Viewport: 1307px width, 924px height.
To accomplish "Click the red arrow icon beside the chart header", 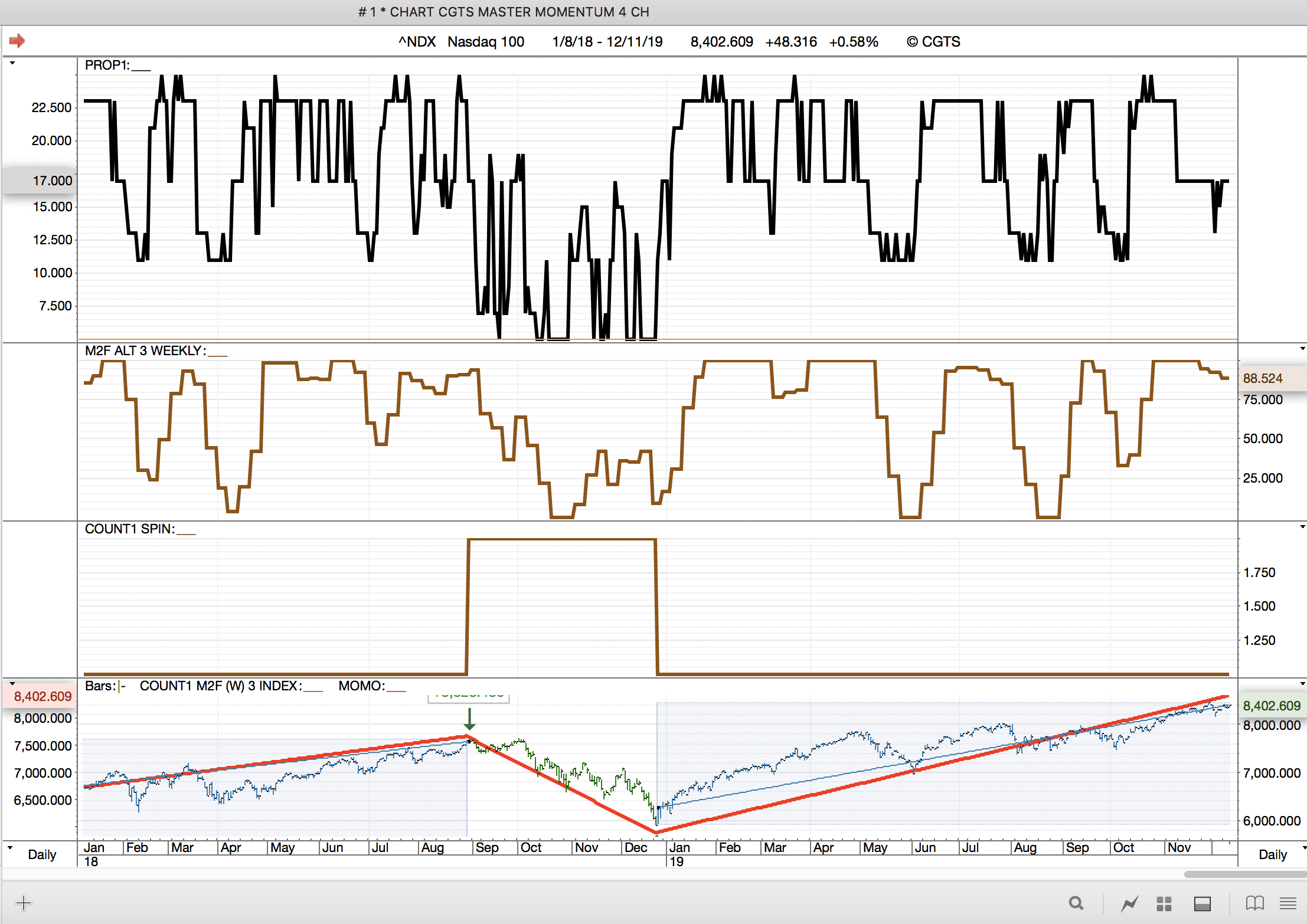I will tap(17, 41).
